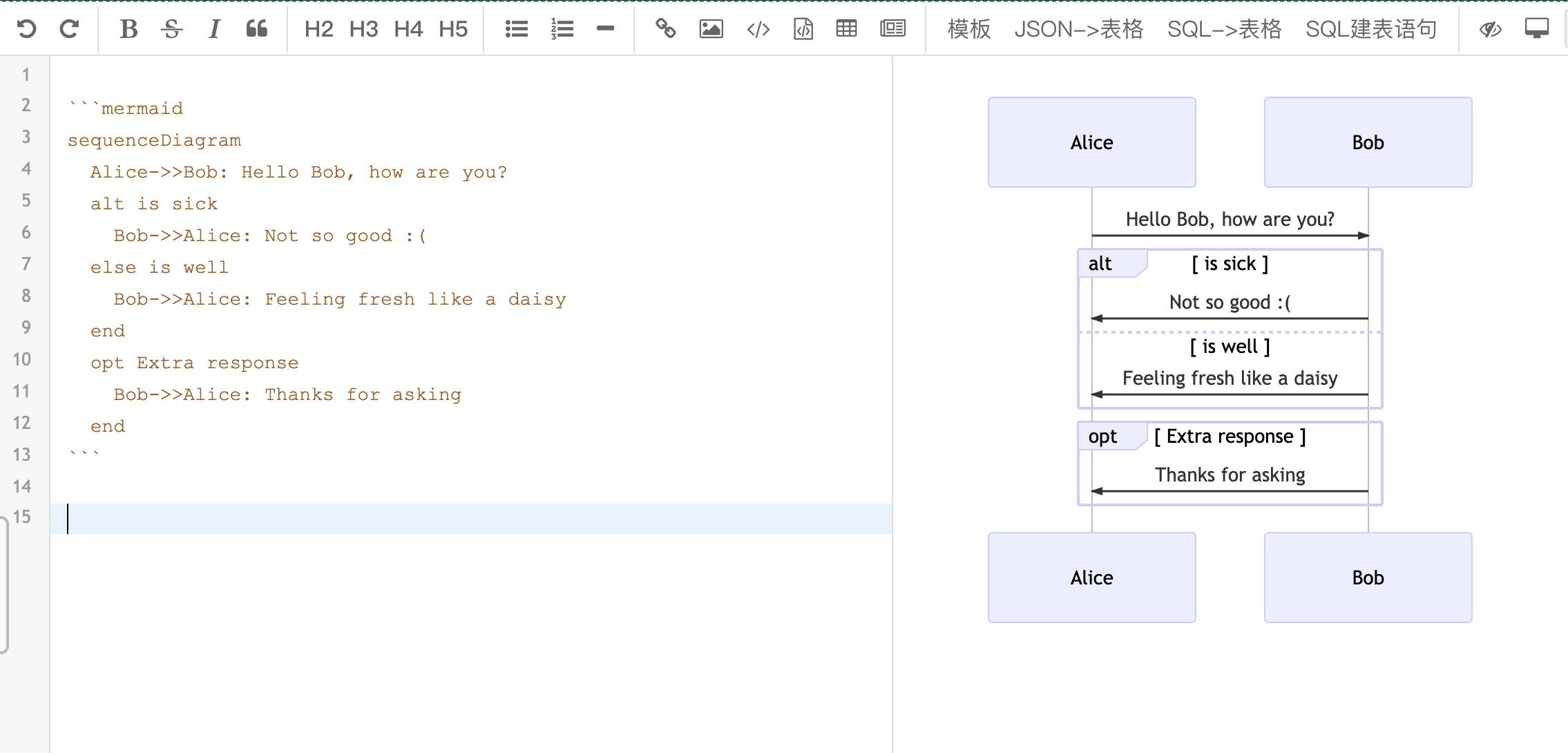Image resolution: width=1568 pixels, height=753 pixels.
Task: Click 'Feeling fresh like a daisy' code line
Action: (x=340, y=299)
